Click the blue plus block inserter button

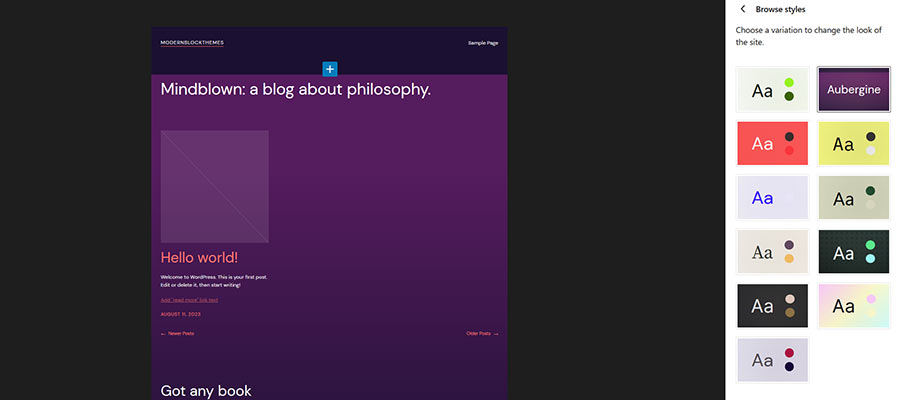[330, 69]
